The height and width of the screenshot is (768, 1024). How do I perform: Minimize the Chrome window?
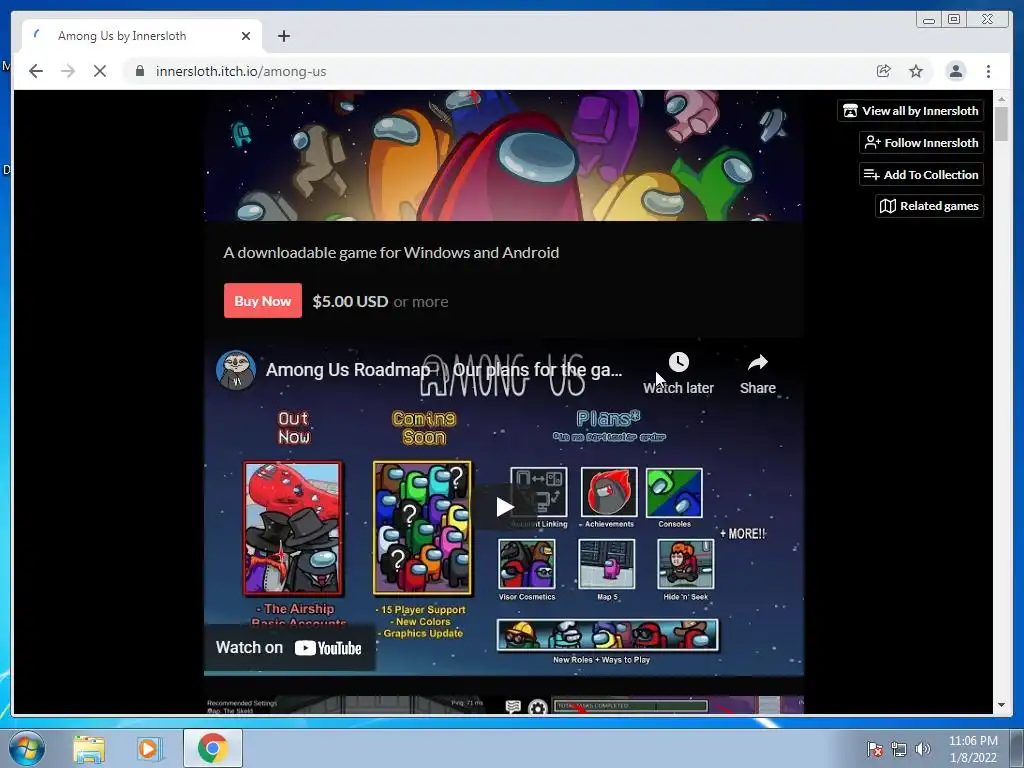point(929,20)
